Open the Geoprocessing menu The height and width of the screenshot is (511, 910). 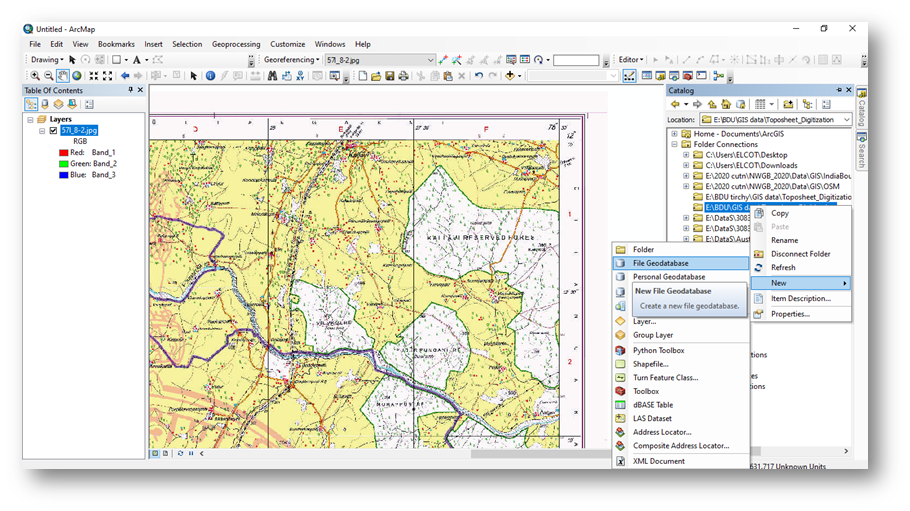pos(236,44)
